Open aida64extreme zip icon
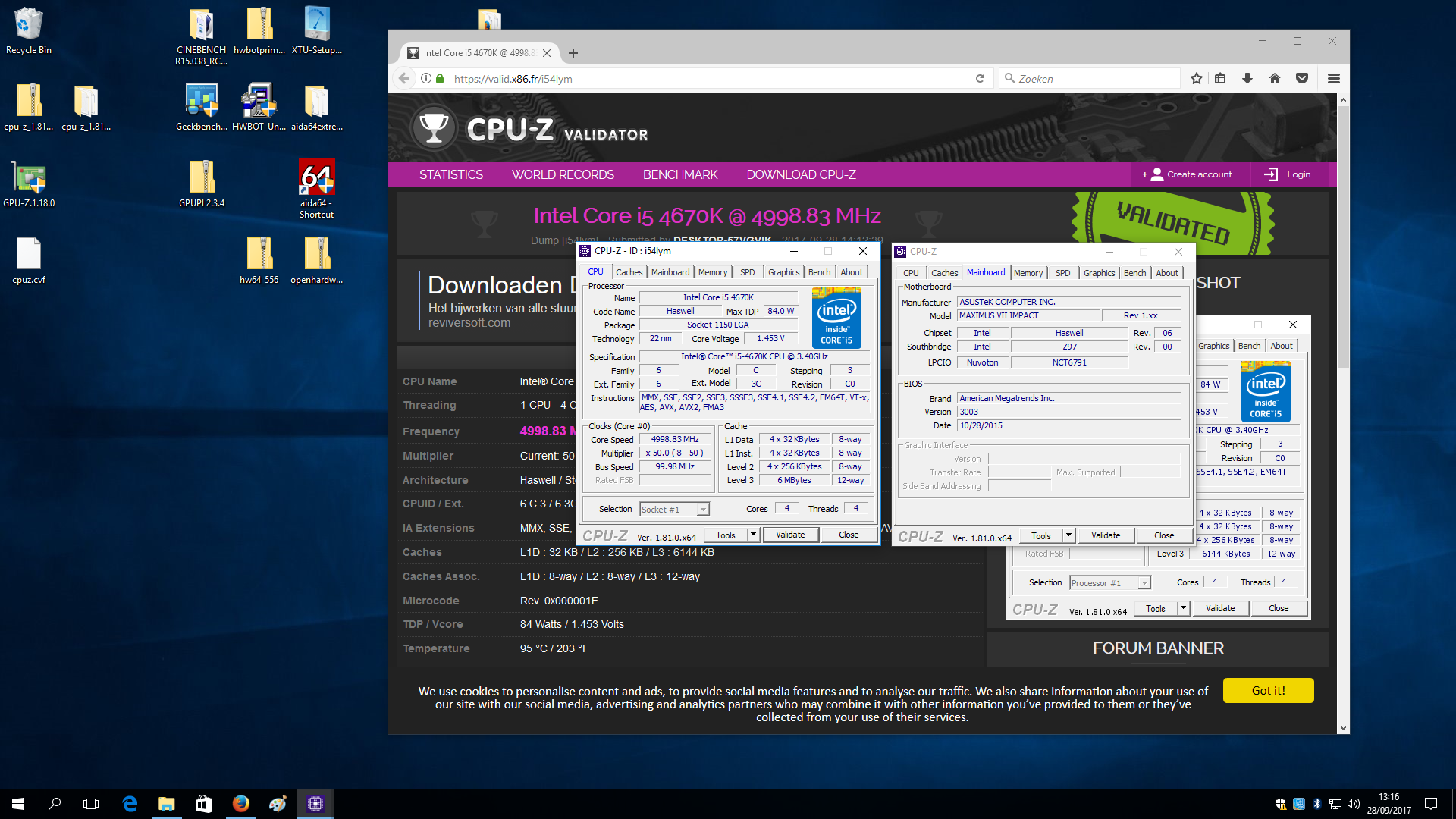Image resolution: width=1456 pixels, height=819 pixels. point(317,107)
